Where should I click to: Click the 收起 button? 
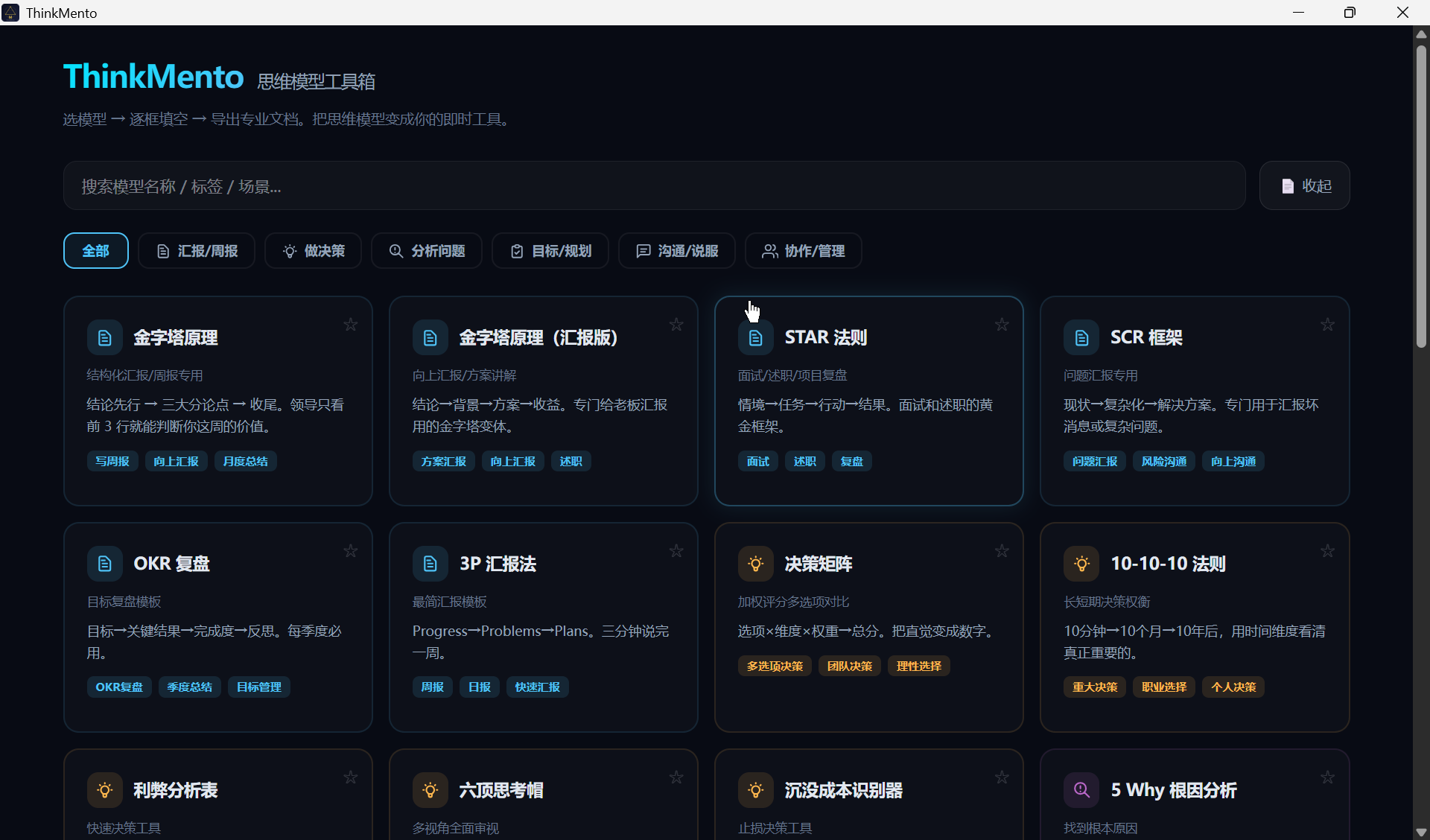[1305, 185]
